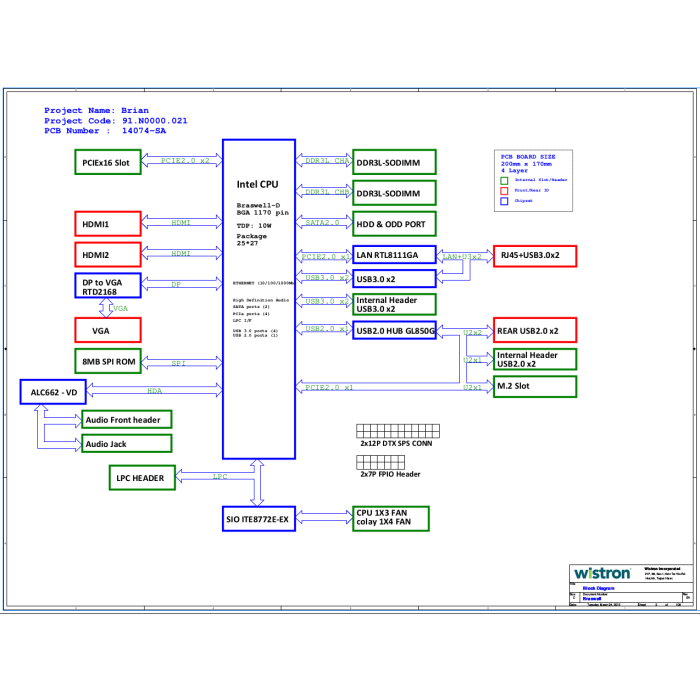Select the 'Project Name: Brian' line

click(x=96, y=110)
